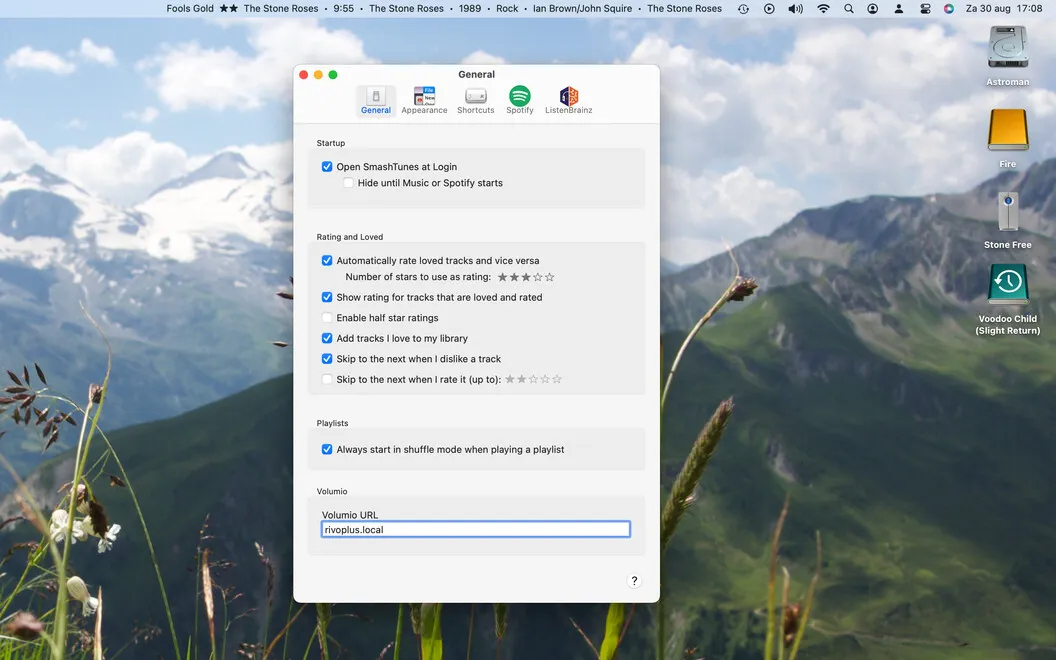Zoom the General preferences window with green button

[333, 75]
